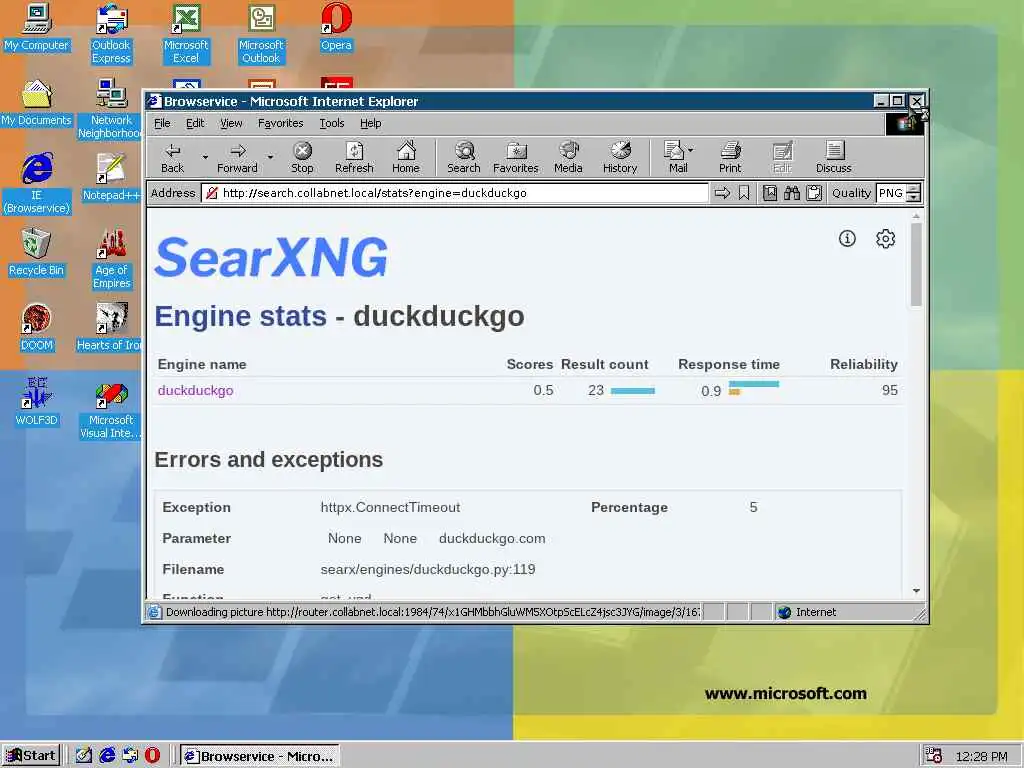Image resolution: width=1024 pixels, height=768 pixels.
Task: Click the Quality PNG field
Action: [x=891, y=193]
